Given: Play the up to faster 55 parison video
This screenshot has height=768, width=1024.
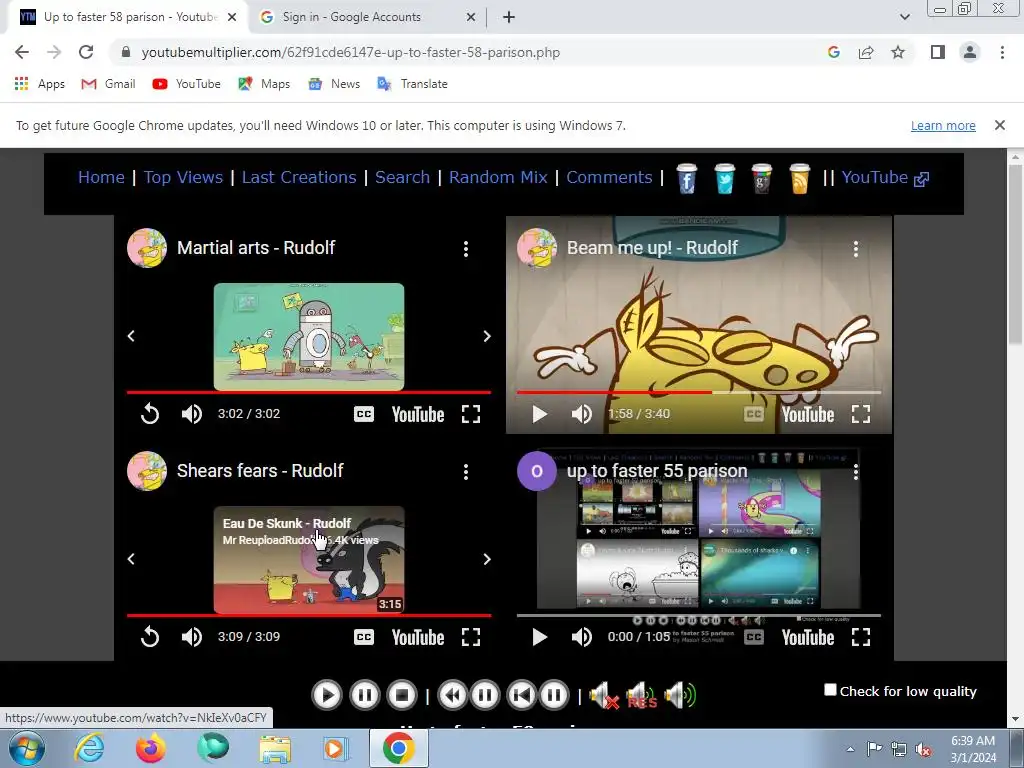Looking at the screenshot, I should pos(539,637).
